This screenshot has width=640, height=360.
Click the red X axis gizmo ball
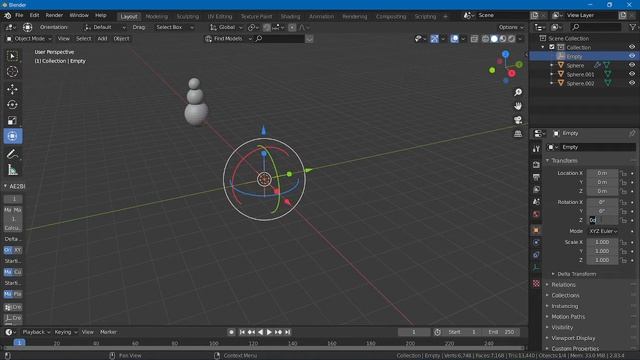(x=511, y=73)
